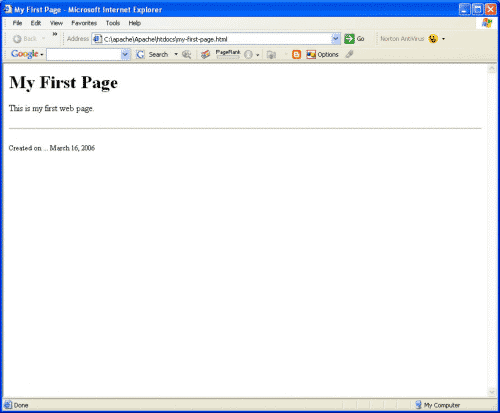Open the File menu
Viewport: 500px width, 413px height.
pos(17,23)
